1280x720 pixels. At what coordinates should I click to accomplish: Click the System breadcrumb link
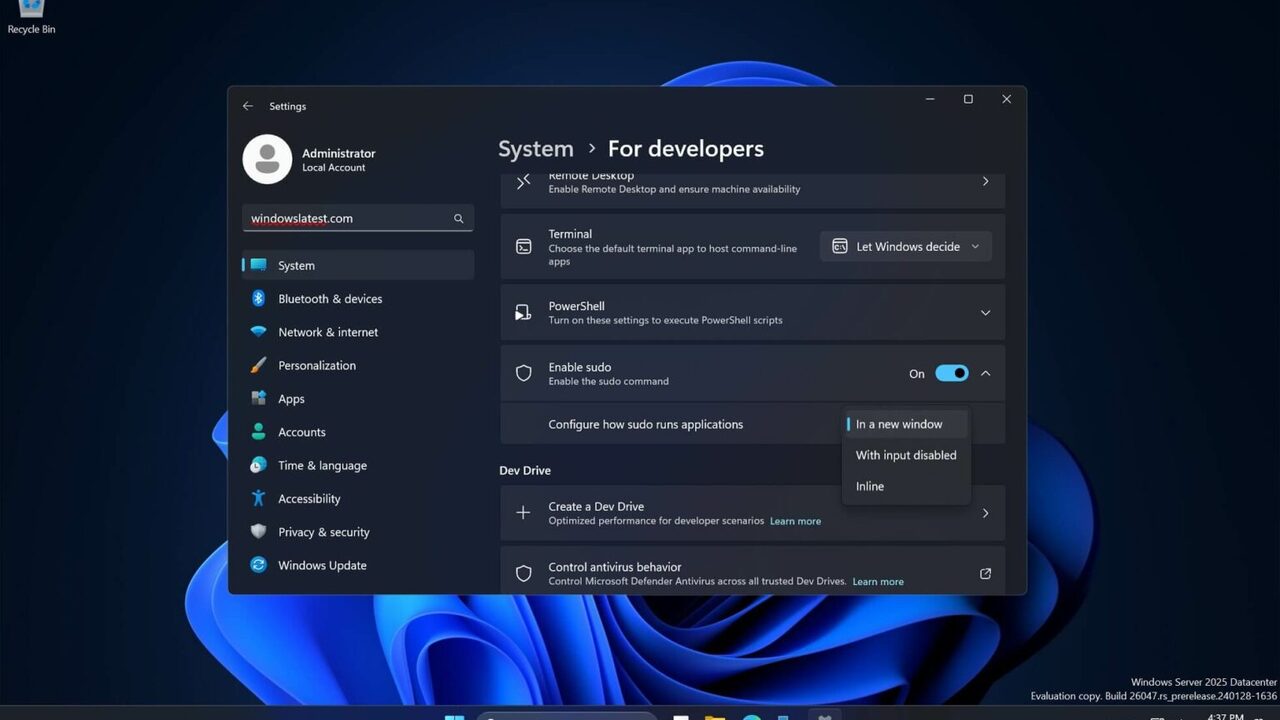click(x=536, y=149)
